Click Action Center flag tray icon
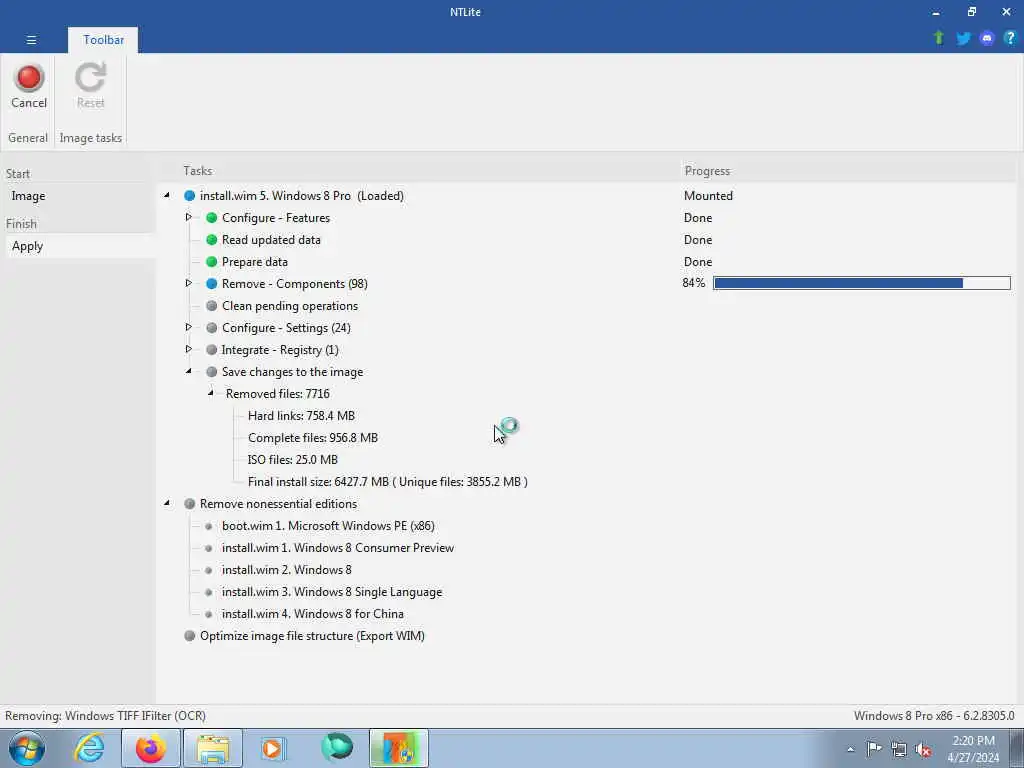The image size is (1024, 768). click(874, 748)
